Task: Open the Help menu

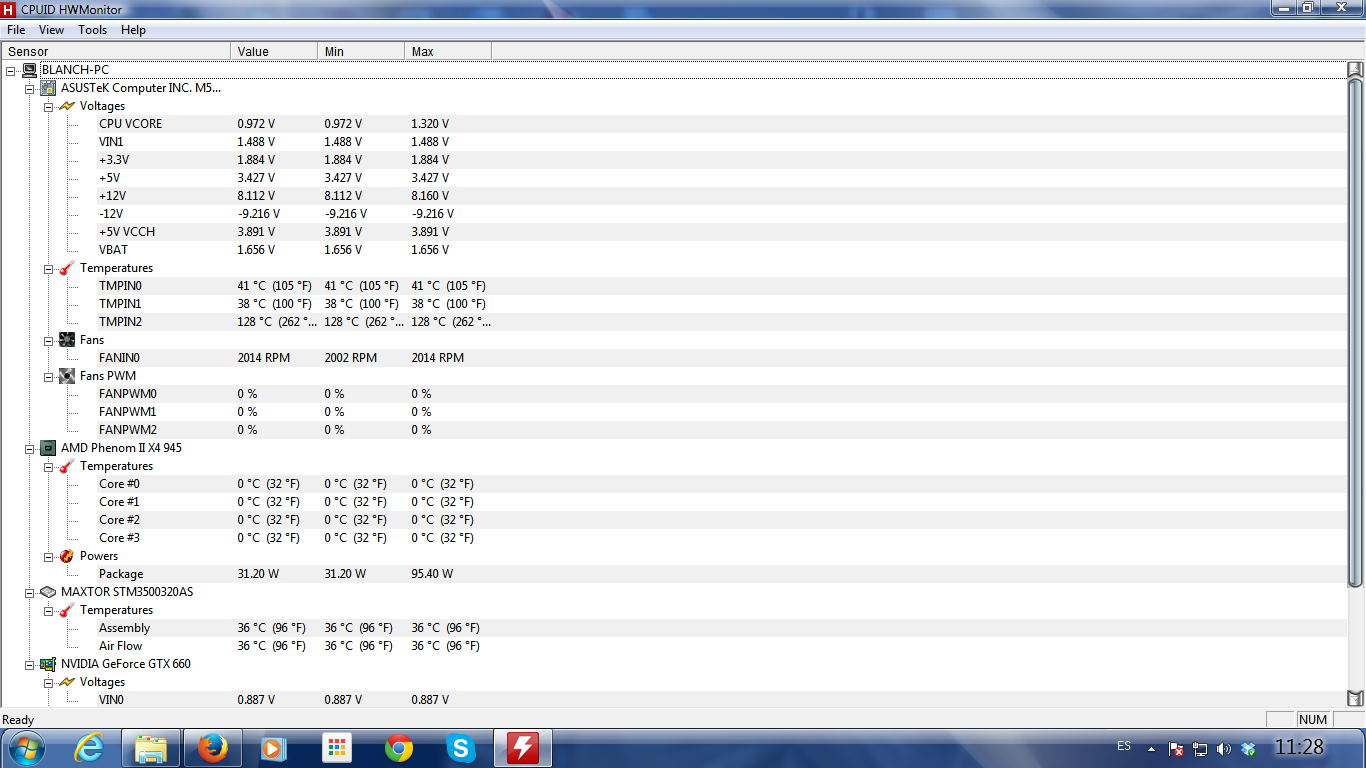Action: click(134, 30)
